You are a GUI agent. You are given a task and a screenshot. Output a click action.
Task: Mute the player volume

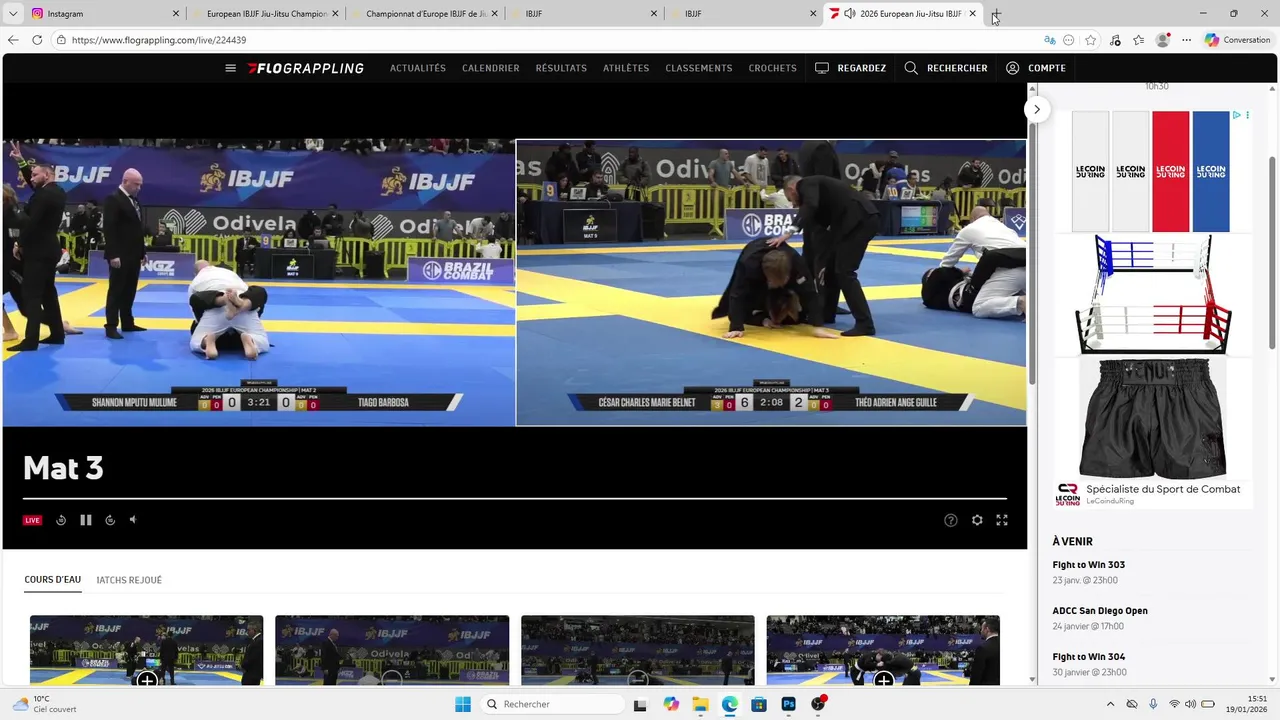click(133, 520)
